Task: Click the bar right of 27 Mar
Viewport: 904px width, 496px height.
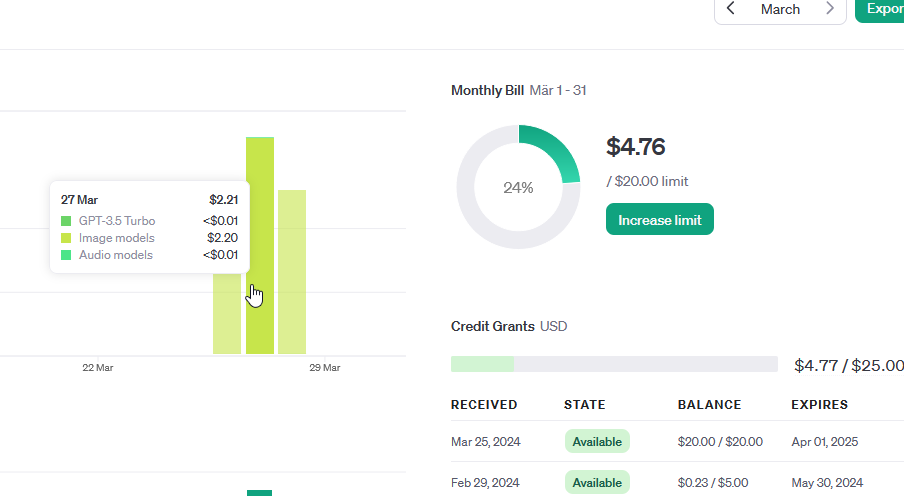Action: [x=292, y=270]
